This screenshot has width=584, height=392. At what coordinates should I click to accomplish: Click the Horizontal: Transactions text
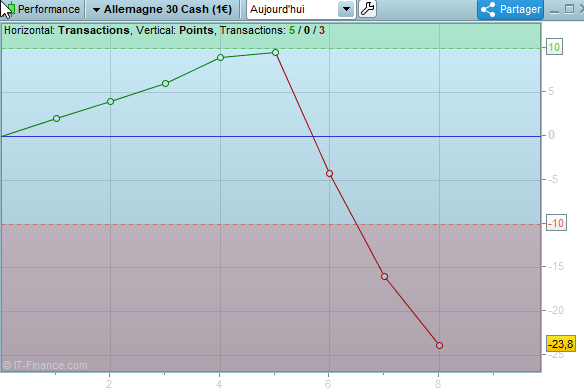66,30
